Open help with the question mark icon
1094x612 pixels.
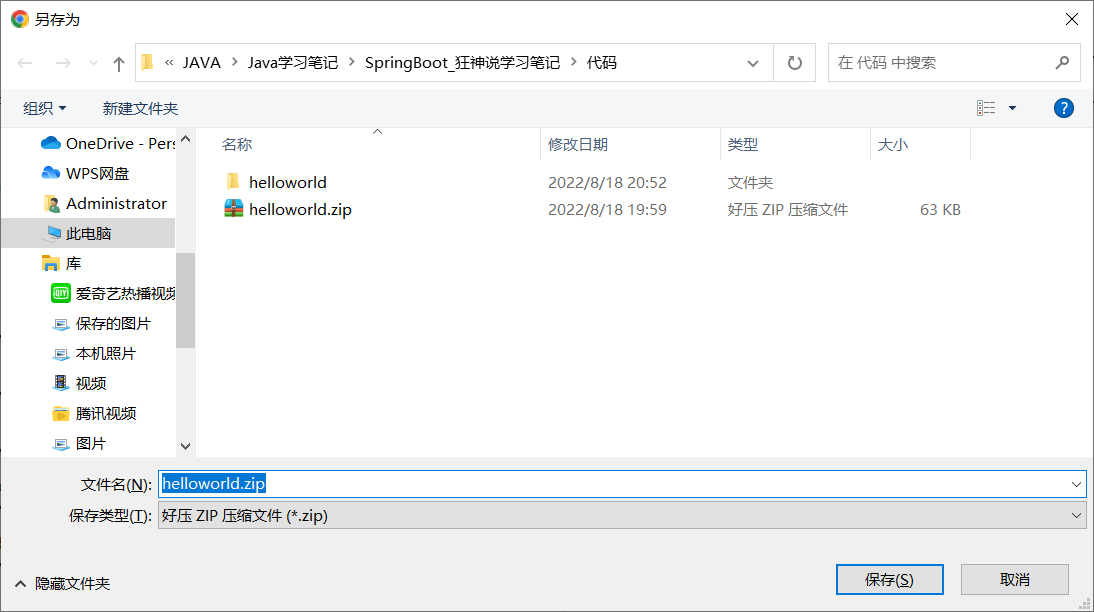pyautogui.click(x=1063, y=108)
